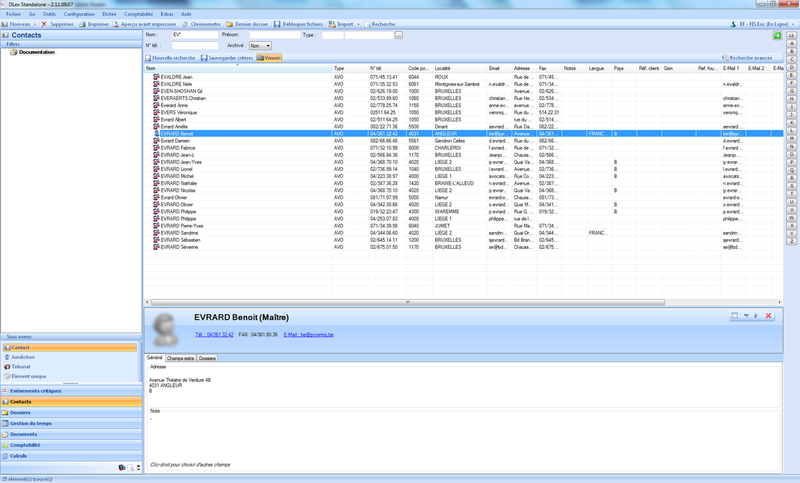Open the Comptabilité menu

pyautogui.click(x=139, y=14)
